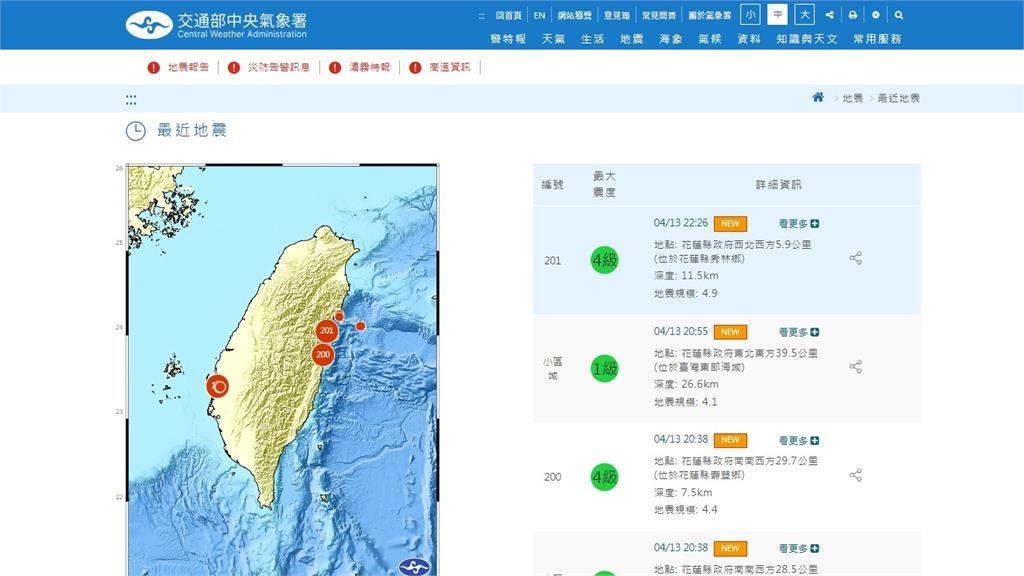Click the three-dot grid icon below alerts
Screen dimensions: 1024x576
tap(131, 99)
